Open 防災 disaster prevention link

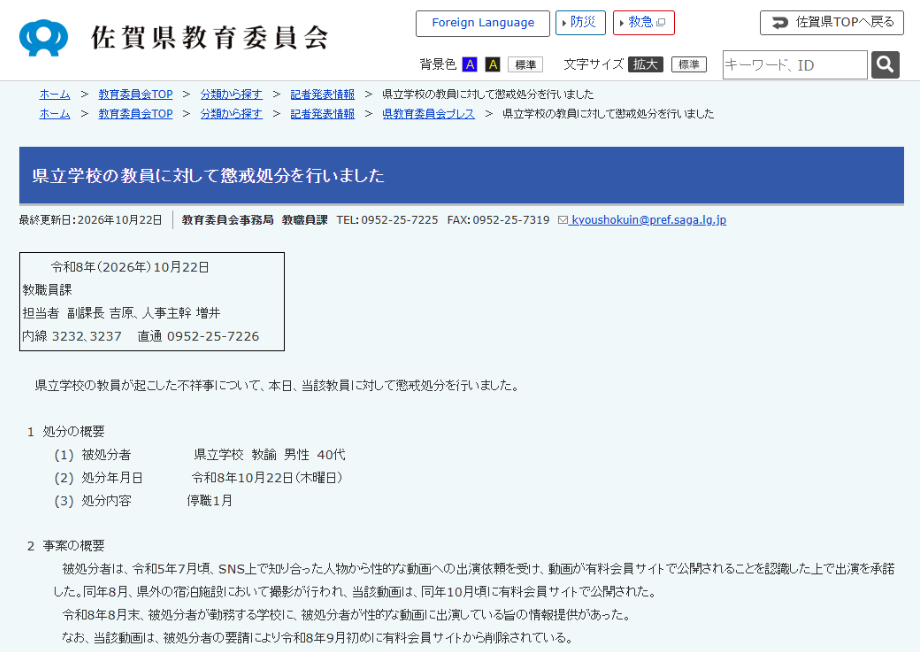(x=580, y=23)
